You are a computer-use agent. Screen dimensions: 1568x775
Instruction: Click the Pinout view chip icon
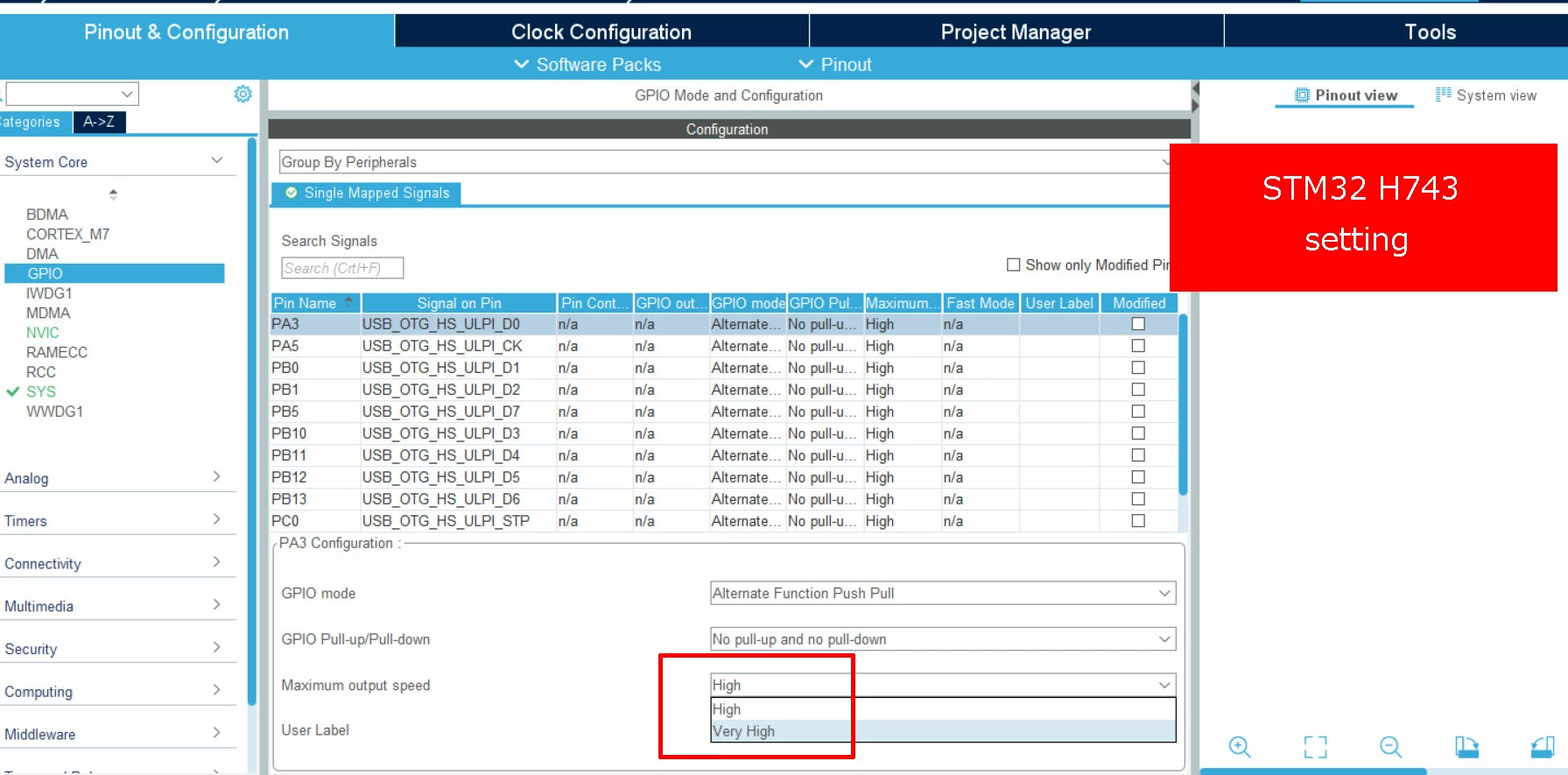pyautogui.click(x=1302, y=95)
